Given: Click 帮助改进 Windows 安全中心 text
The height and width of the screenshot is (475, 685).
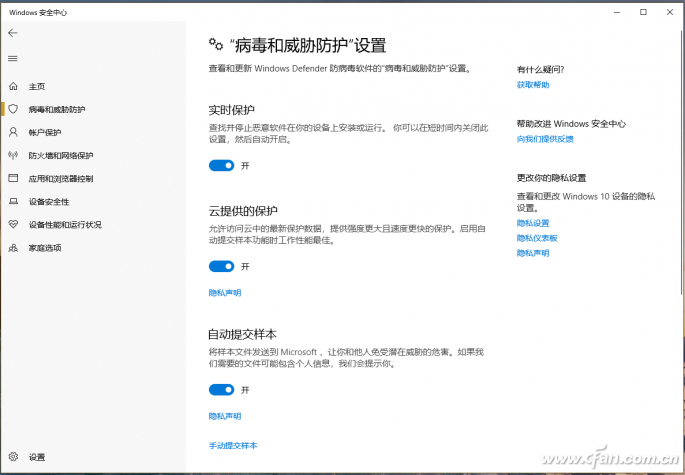Looking at the screenshot, I should 571,124.
